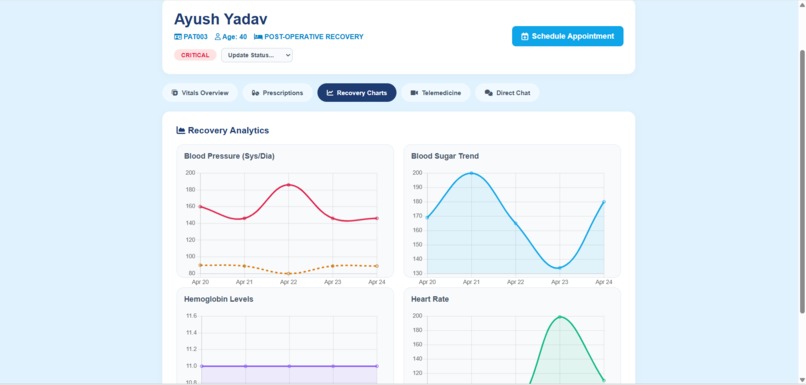Click the patient ID card icon beside PAT003
Screen dimensions: 806x385
(178, 37)
